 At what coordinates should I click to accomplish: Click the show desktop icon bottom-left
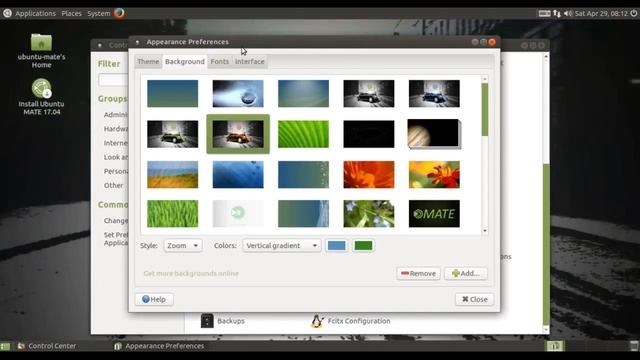pos(5,346)
